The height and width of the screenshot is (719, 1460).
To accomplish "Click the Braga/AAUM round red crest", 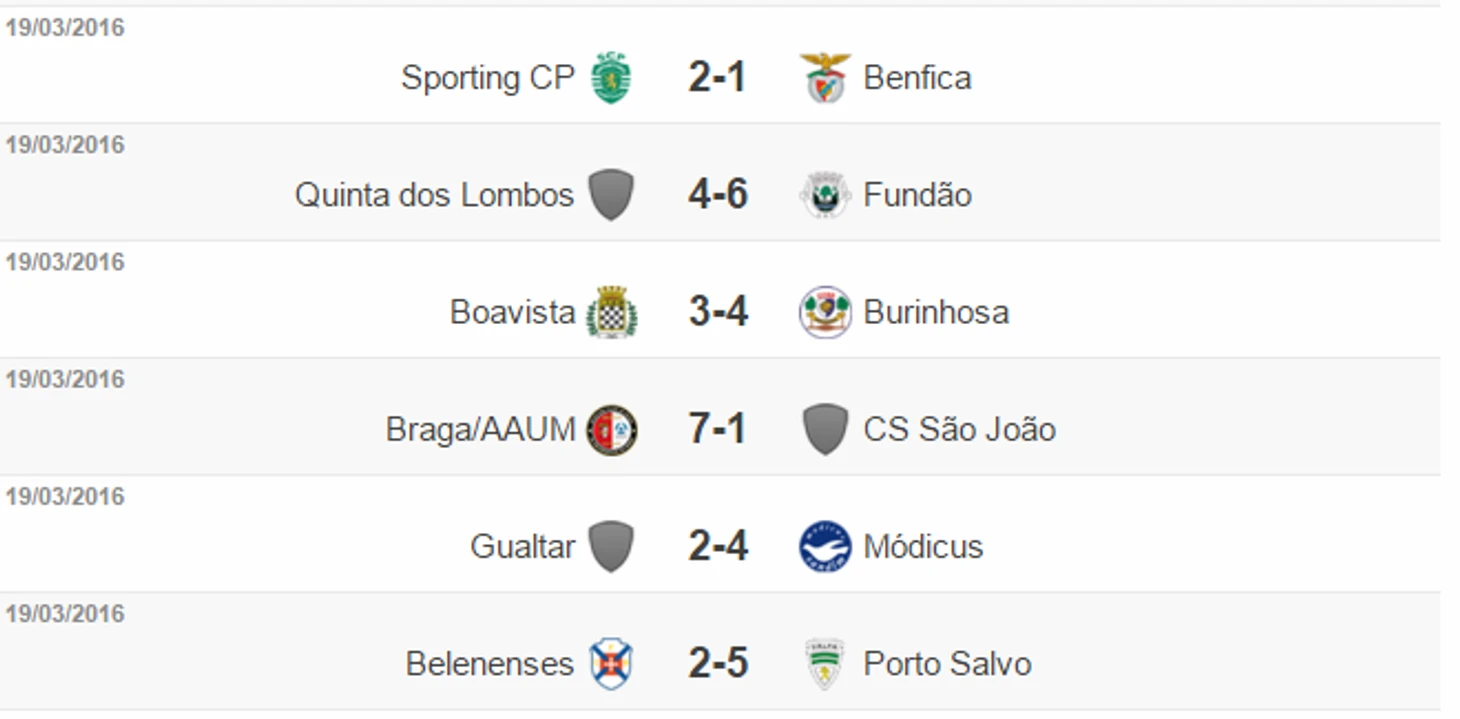I will pos(611,430).
